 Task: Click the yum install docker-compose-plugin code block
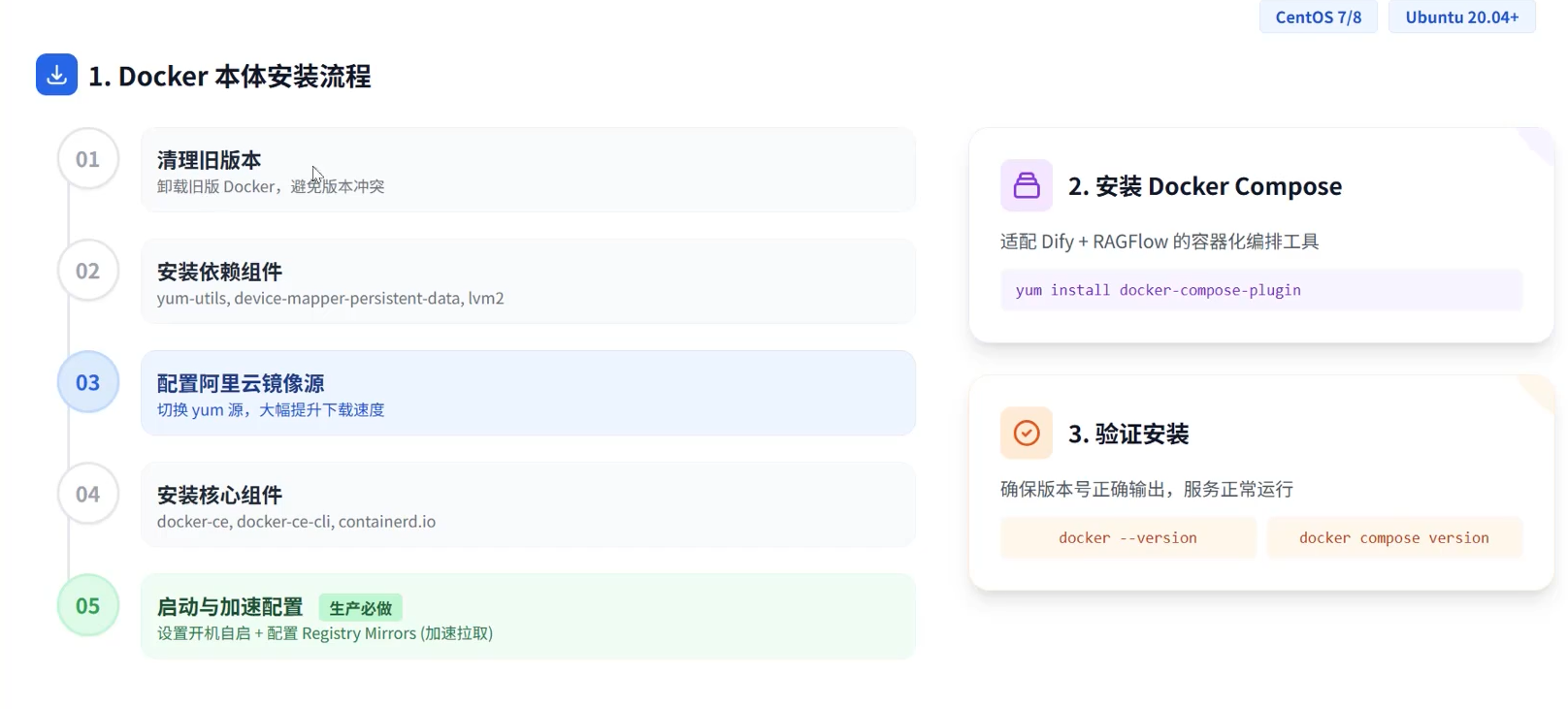tap(1261, 290)
